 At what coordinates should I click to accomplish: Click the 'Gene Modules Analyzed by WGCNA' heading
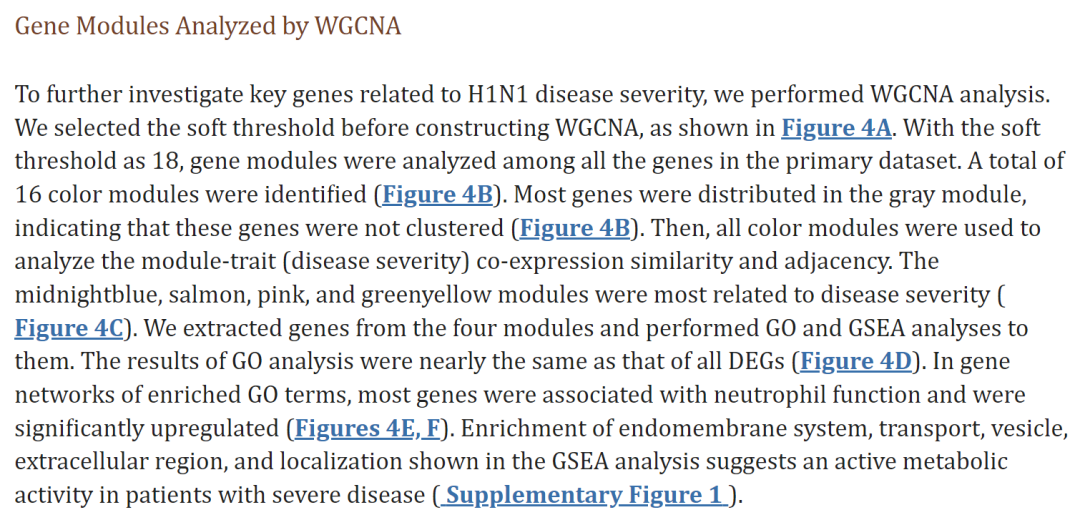[x=207, y=26]
